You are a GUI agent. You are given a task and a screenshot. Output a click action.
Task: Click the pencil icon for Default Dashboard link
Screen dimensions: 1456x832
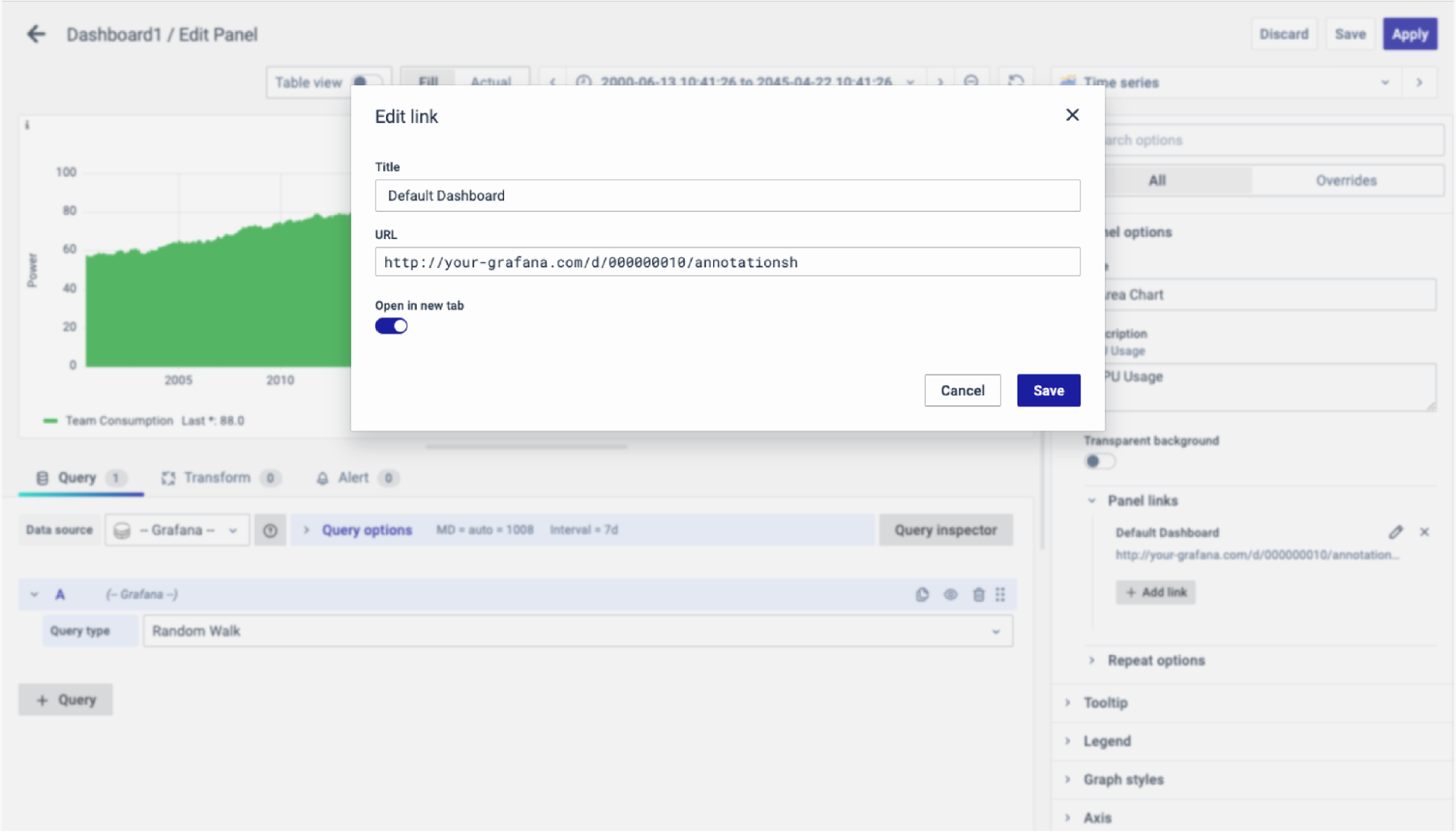pos(1395,533)
